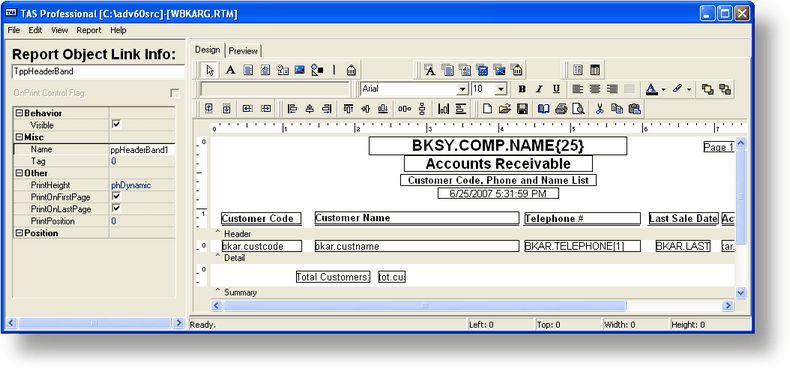
Task: Toggle the PrintOnLastPage checkbox
Action: coord(116,208)
